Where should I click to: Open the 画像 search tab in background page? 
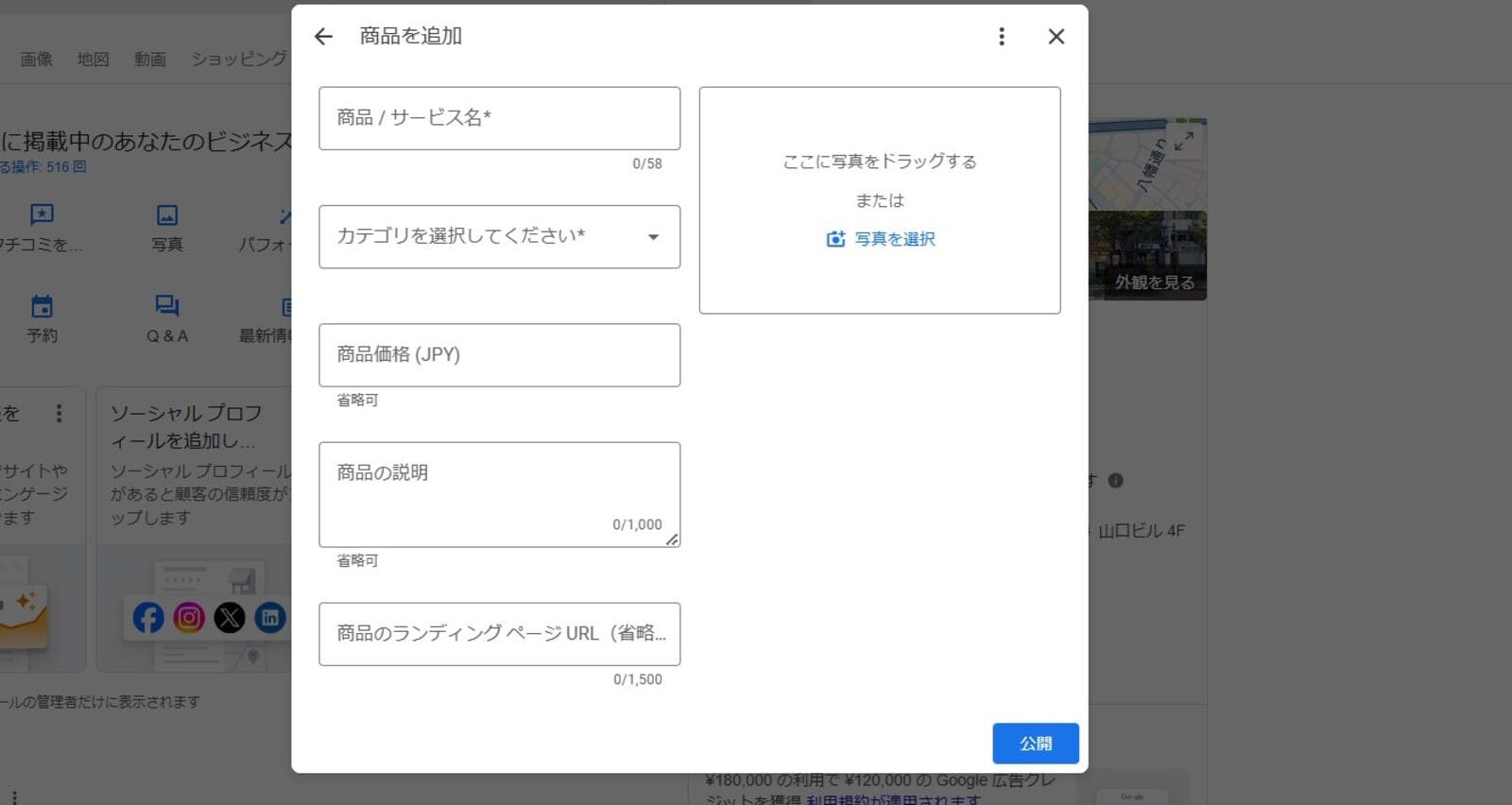click(x=37, y=59)
